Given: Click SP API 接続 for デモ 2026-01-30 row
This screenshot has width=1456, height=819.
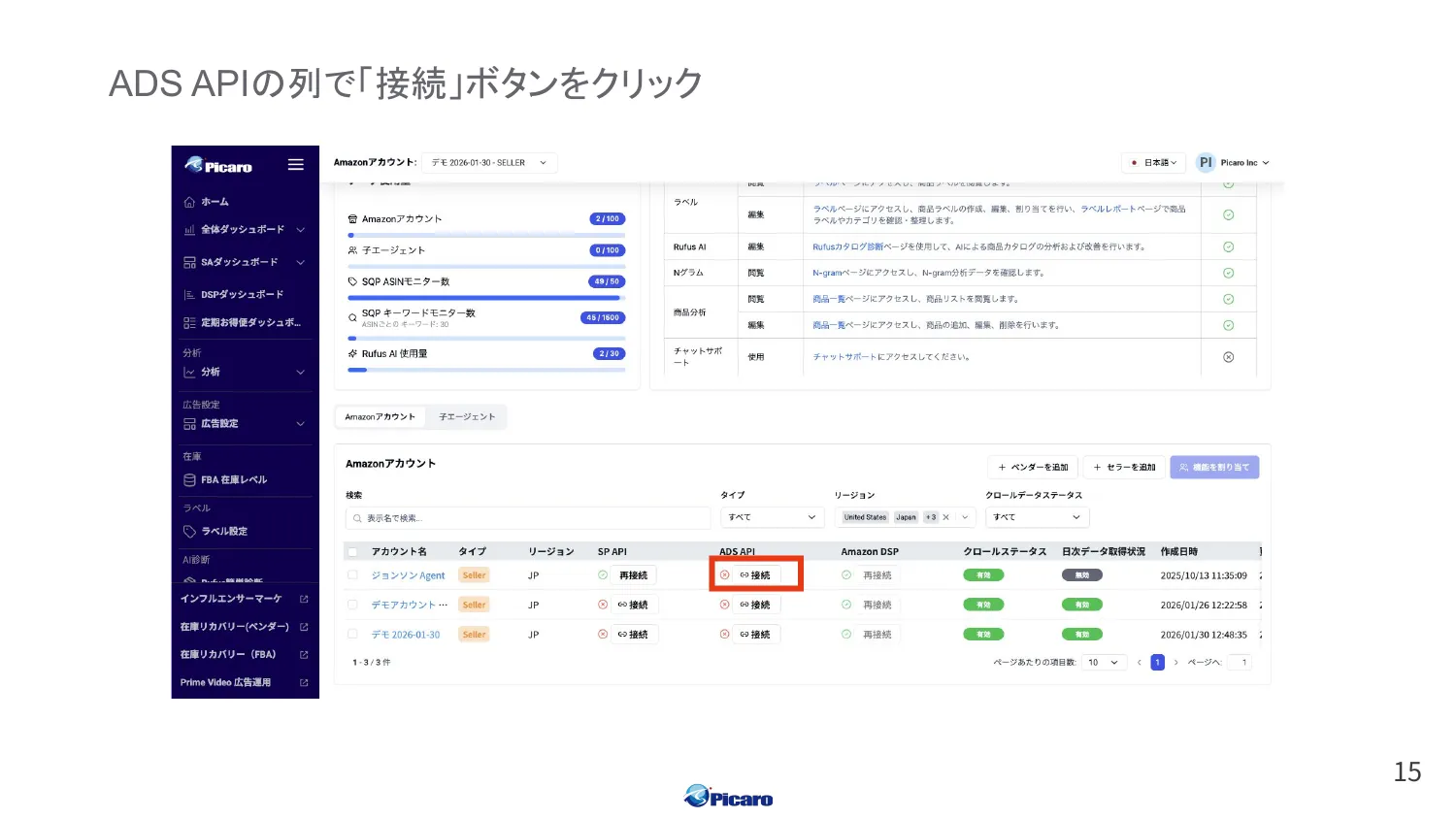Looking at the screenshot, I should click(x=634, y=635).
